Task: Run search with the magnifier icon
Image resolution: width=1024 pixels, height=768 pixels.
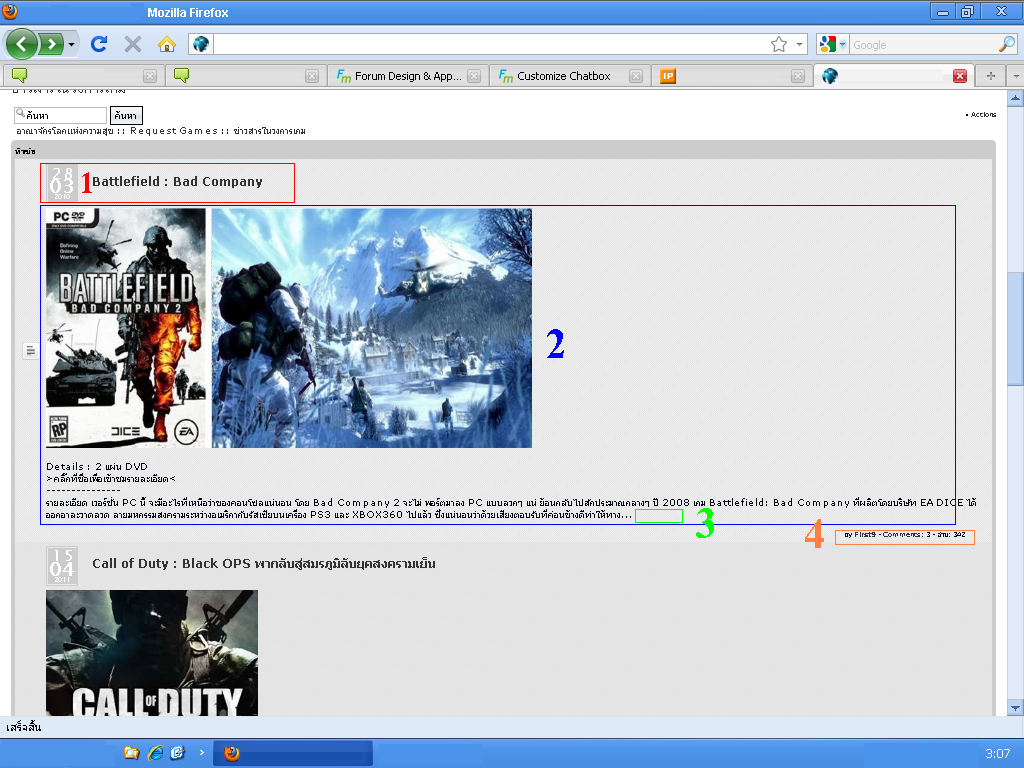Action: [x=1006, y=44]
